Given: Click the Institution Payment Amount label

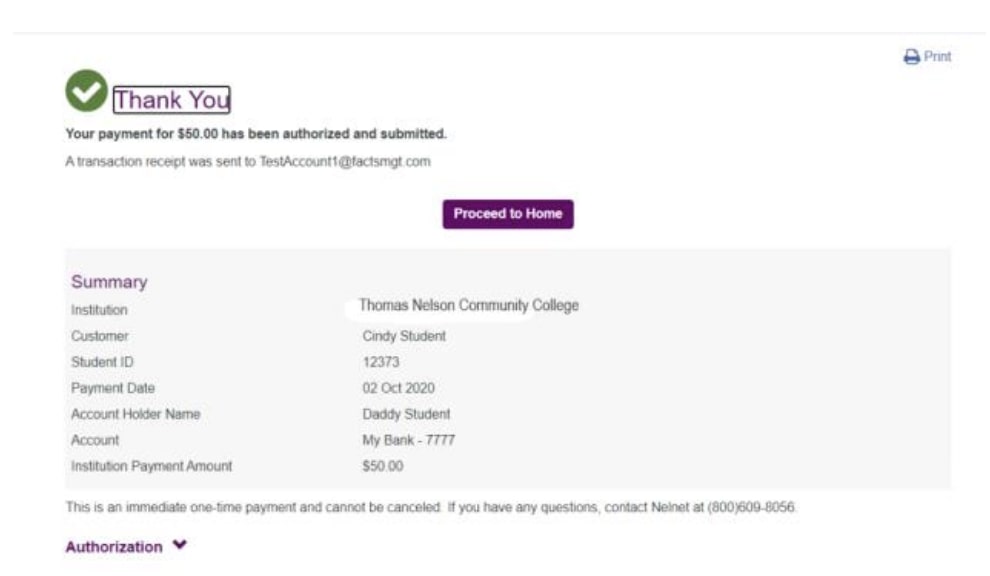Looking at the screenshot, I should coord(151,466).
